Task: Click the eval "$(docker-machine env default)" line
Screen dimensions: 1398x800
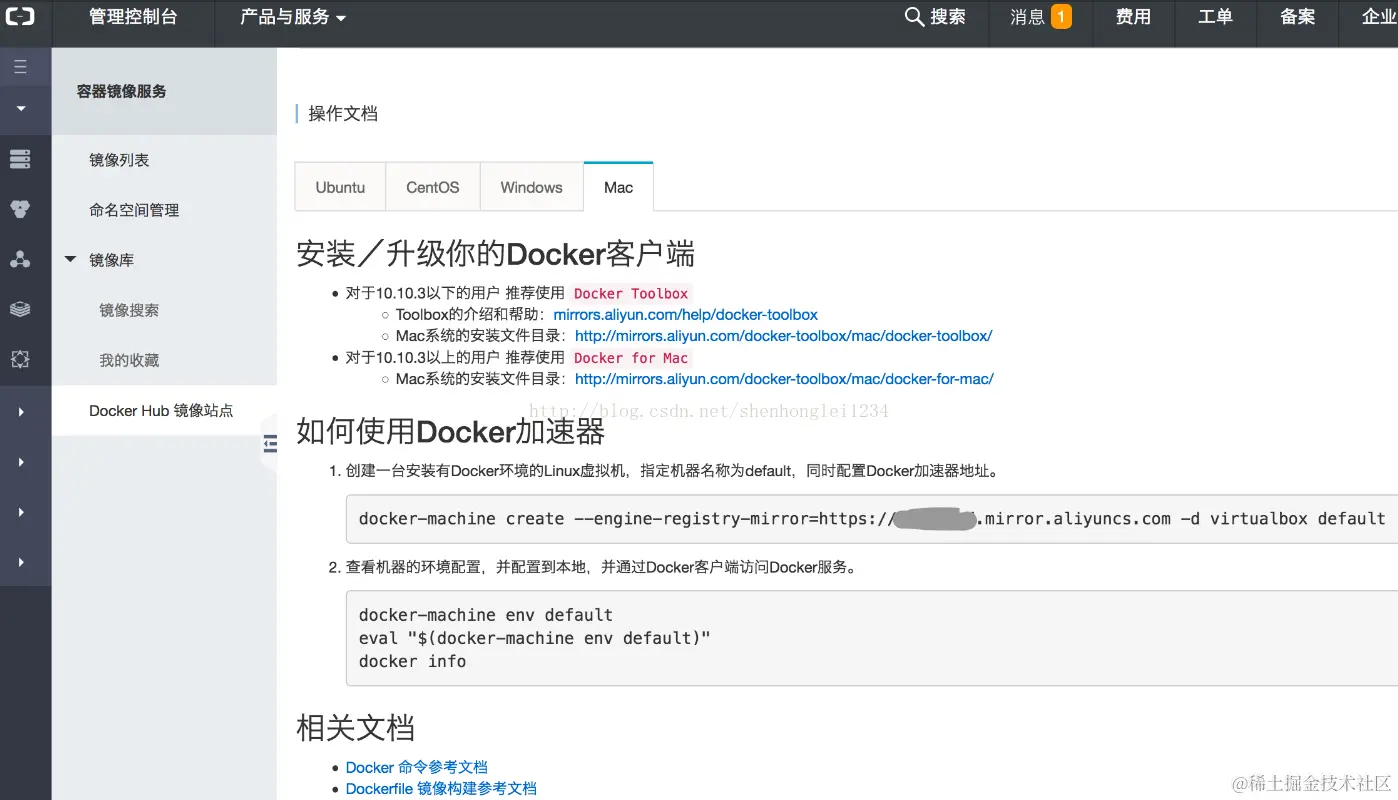Action: (x=535, y=638)
